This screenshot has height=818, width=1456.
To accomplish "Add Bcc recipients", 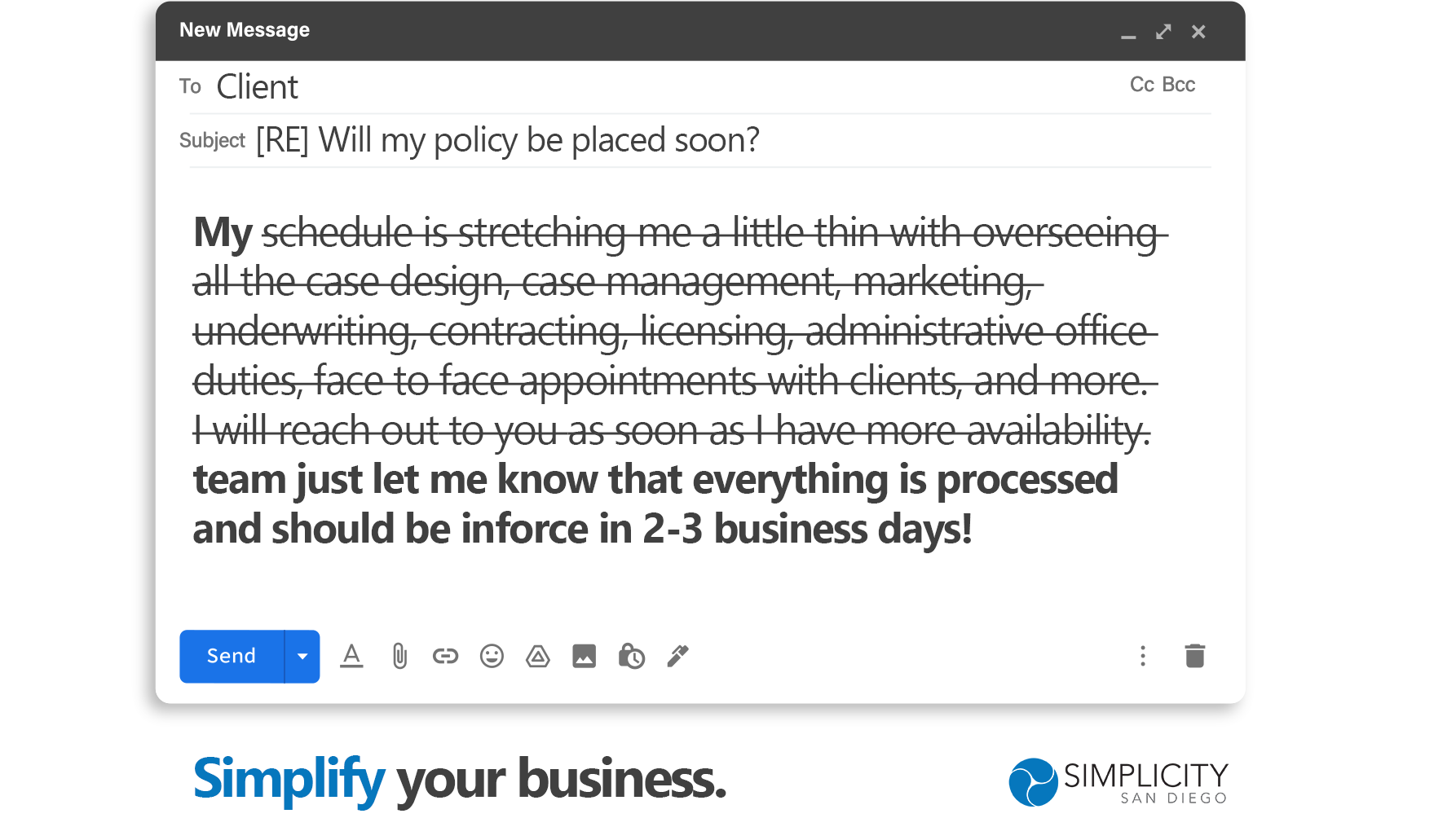I will 1179,85.
